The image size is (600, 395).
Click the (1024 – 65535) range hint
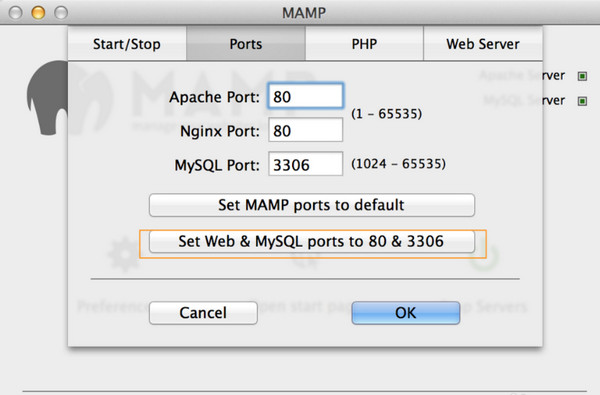click(x=398, y=164)
